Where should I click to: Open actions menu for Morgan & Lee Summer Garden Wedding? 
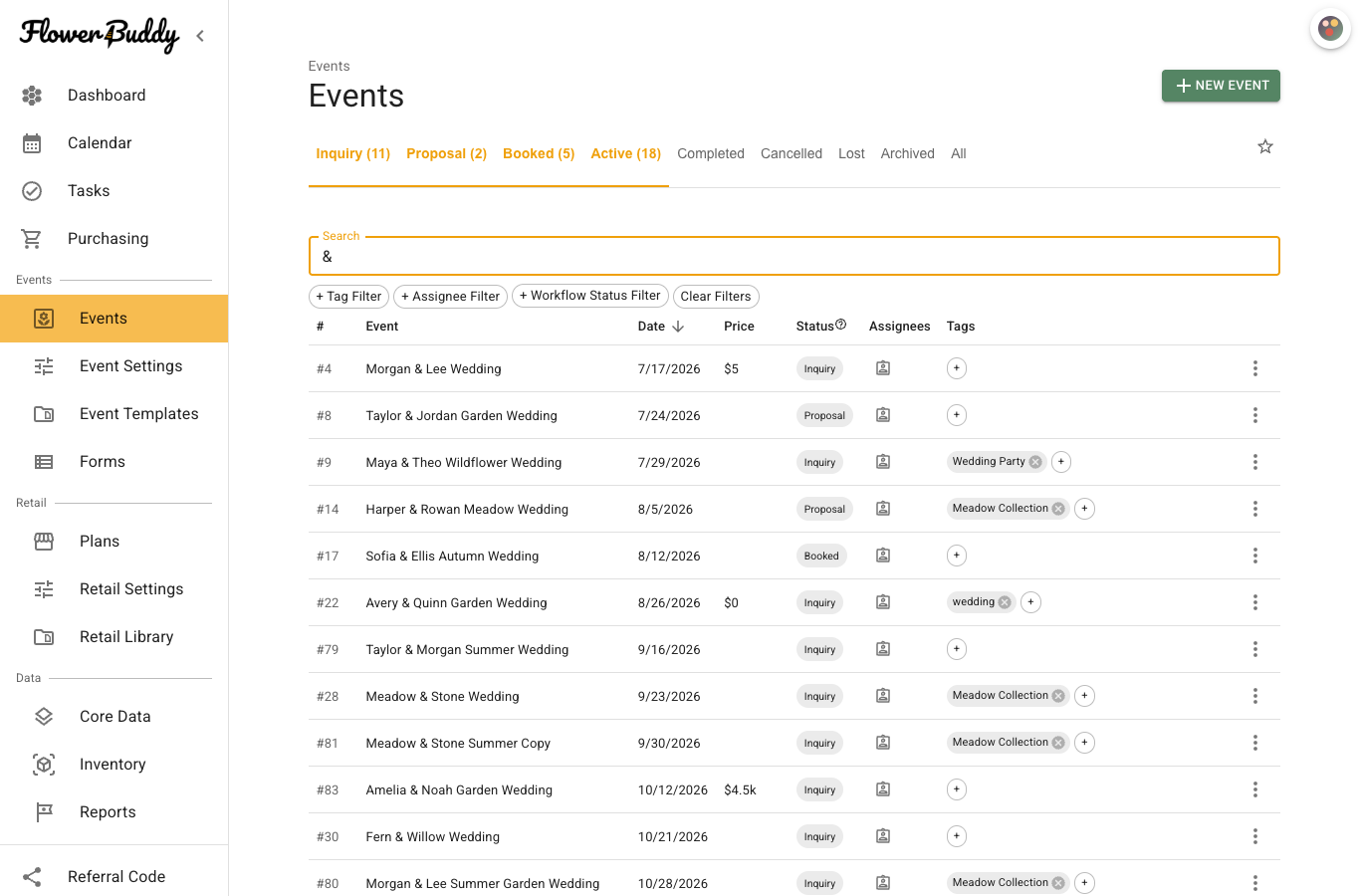tap(1255, 883)
